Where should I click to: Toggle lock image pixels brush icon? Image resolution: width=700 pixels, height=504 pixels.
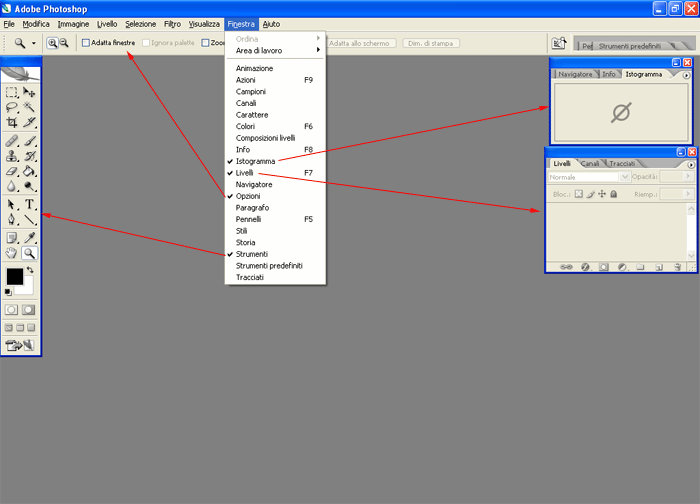point(591,194)
